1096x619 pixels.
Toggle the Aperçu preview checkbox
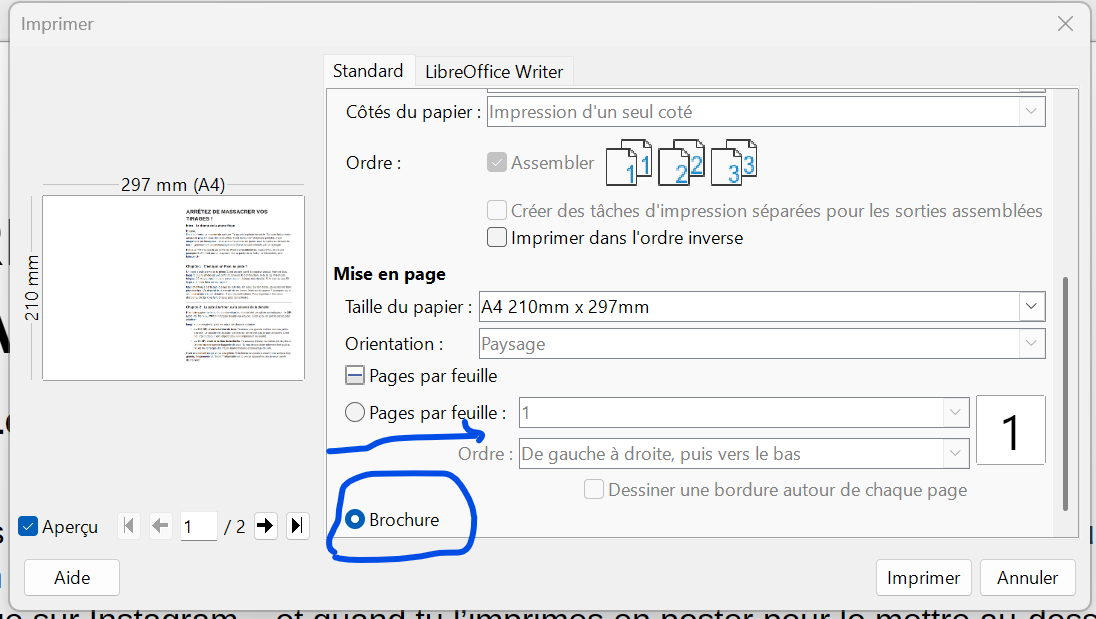pos(29,526)
